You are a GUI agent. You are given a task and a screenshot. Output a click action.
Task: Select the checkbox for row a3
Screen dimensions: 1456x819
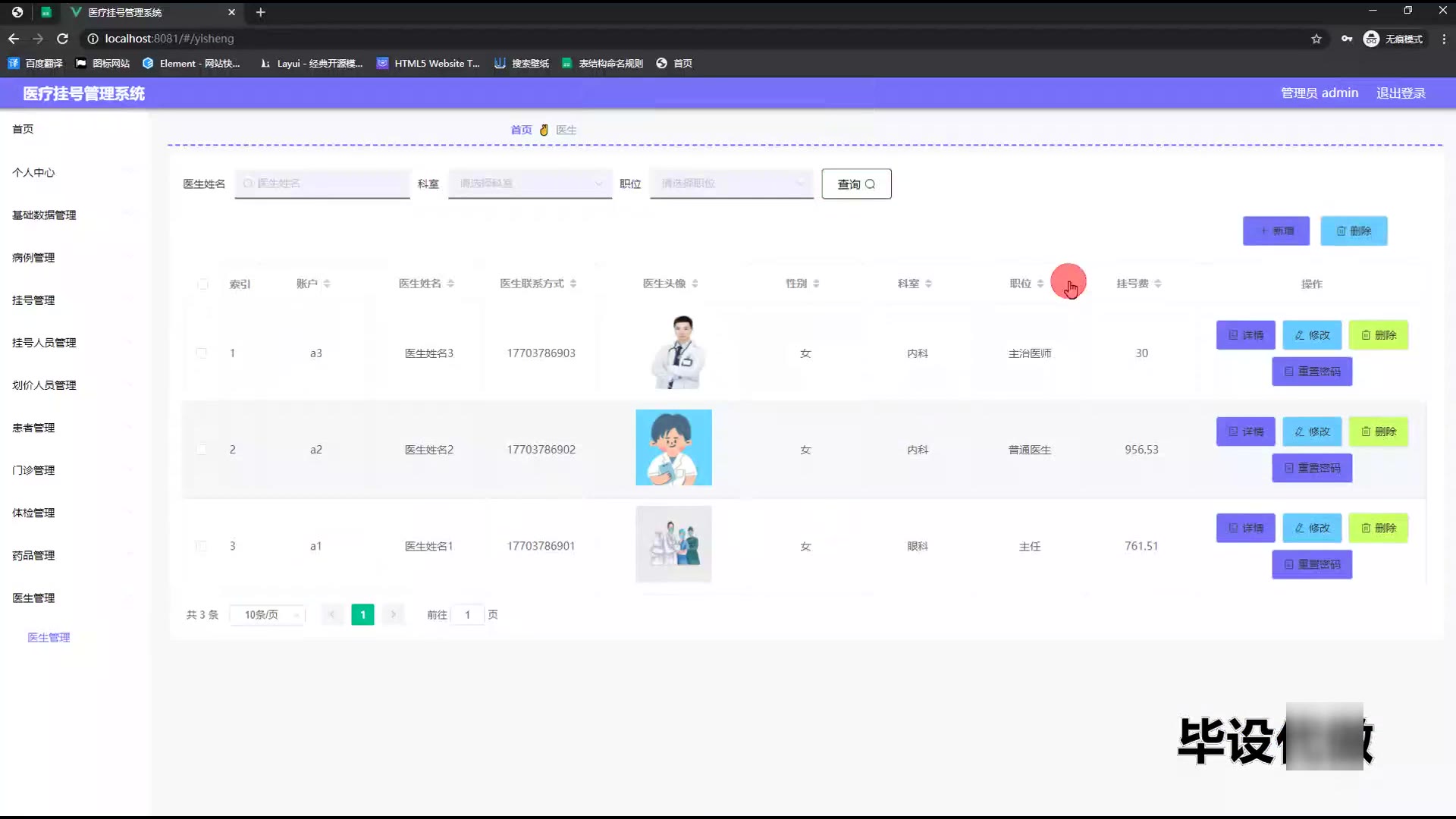pyautogui.click(x=201, y=353)
